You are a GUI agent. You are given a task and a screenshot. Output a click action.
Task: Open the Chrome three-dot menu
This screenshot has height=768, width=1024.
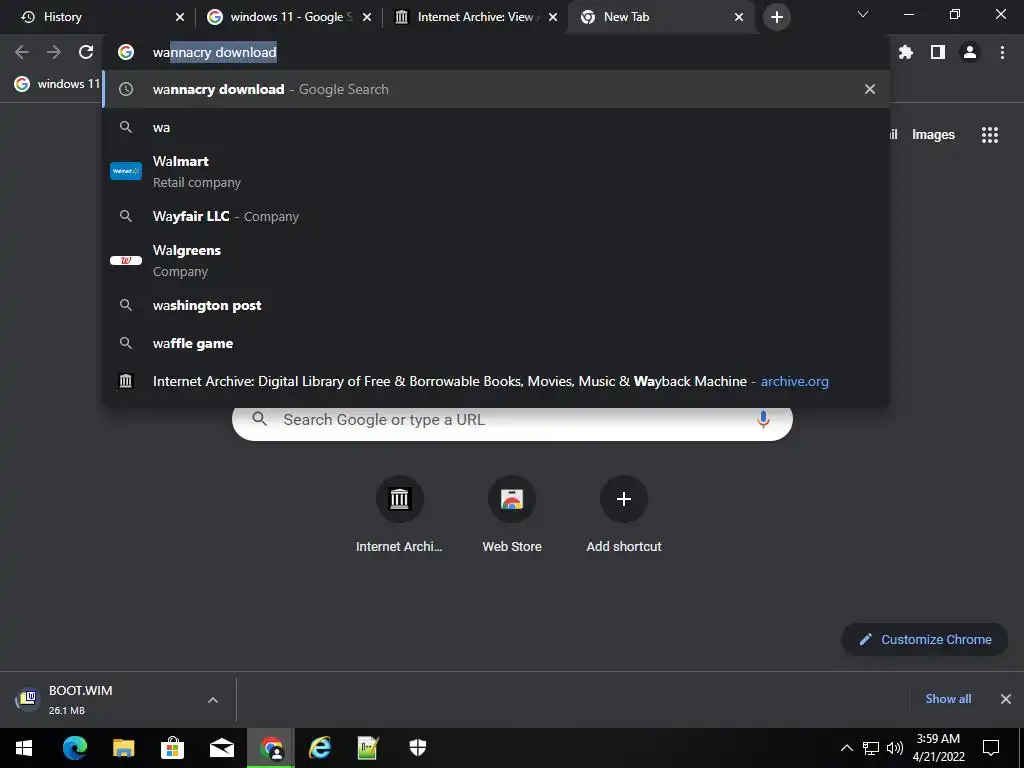click(1002, 52)
